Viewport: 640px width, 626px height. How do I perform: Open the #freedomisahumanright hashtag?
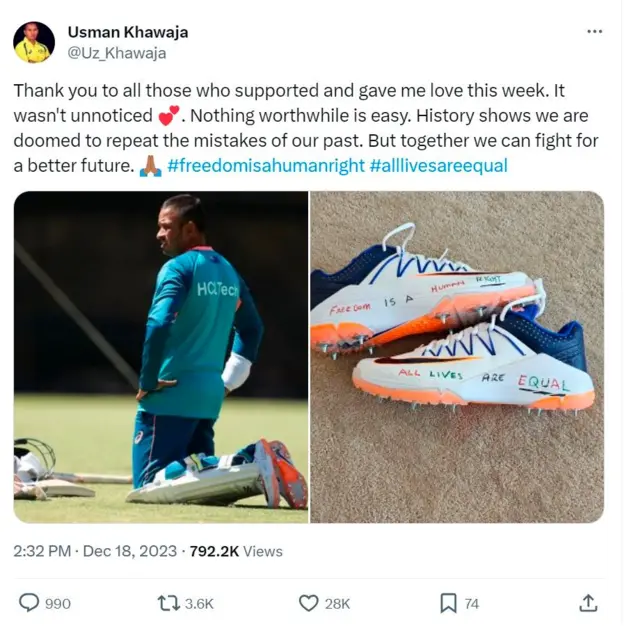[x=266, y=166]
